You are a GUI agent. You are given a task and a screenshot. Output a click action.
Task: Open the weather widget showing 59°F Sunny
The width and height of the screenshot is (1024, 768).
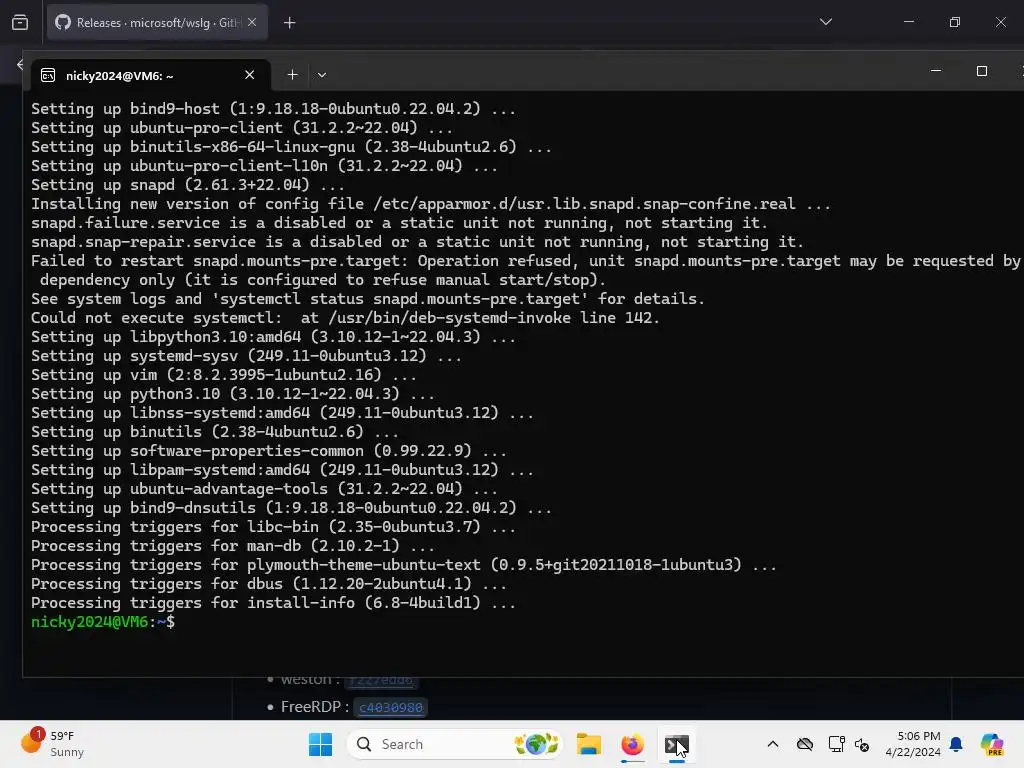click(x=52, y=744)
